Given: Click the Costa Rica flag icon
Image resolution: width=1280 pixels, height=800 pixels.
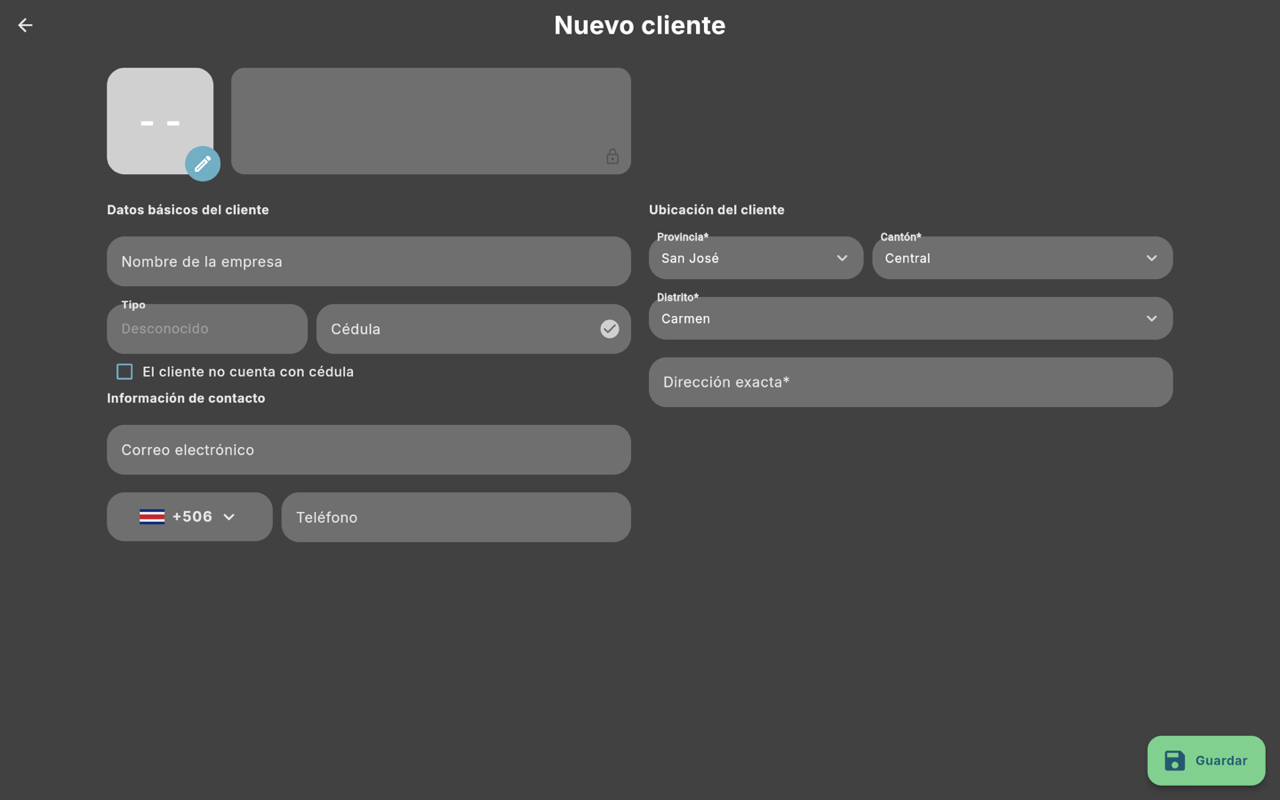Looking at the screenshot, I should (152, 517).
